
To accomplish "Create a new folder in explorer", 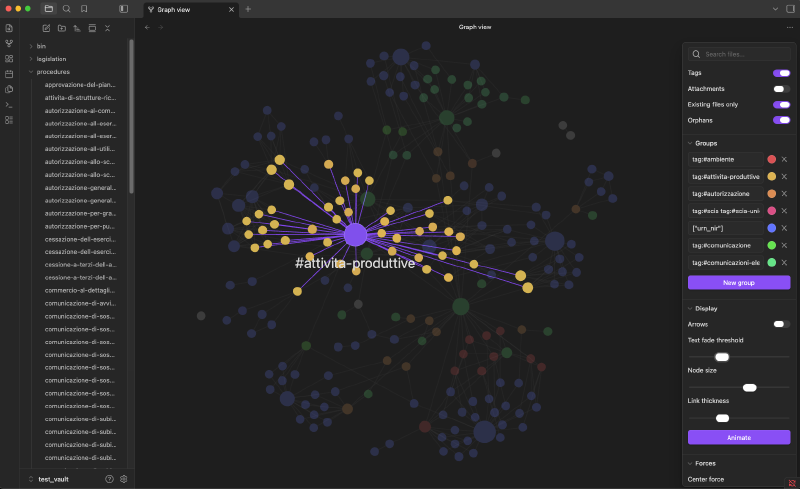I will [x=62, y=28].
